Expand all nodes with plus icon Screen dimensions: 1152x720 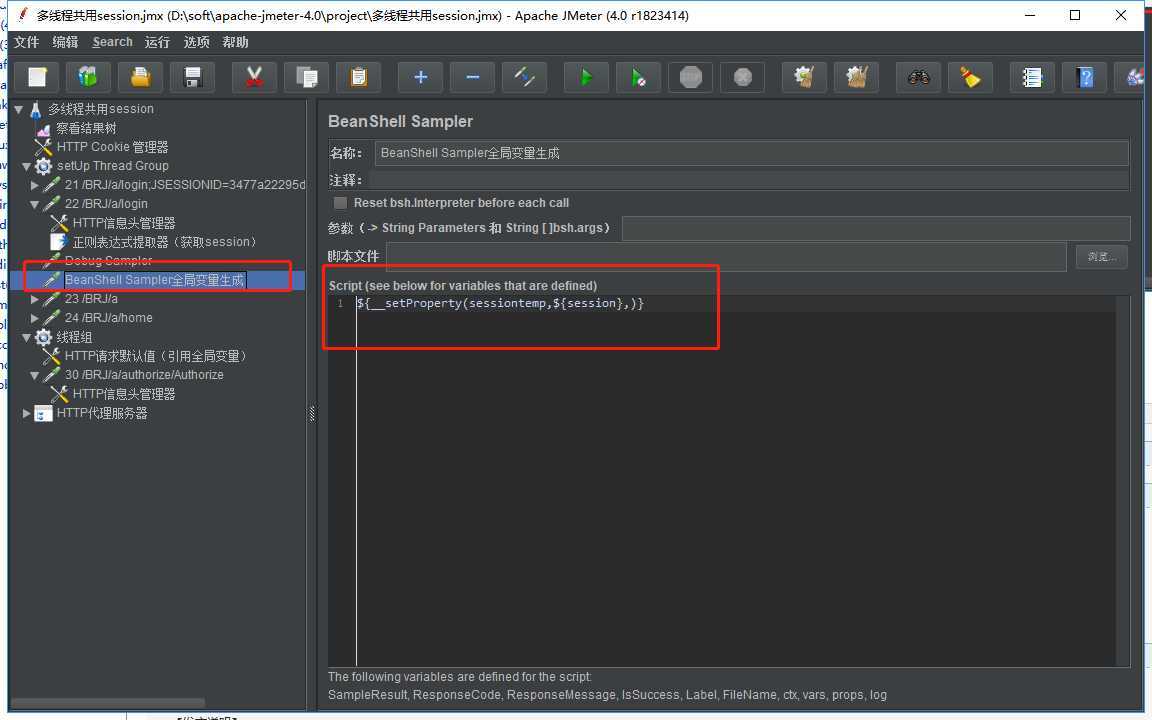tap(420, 77)
